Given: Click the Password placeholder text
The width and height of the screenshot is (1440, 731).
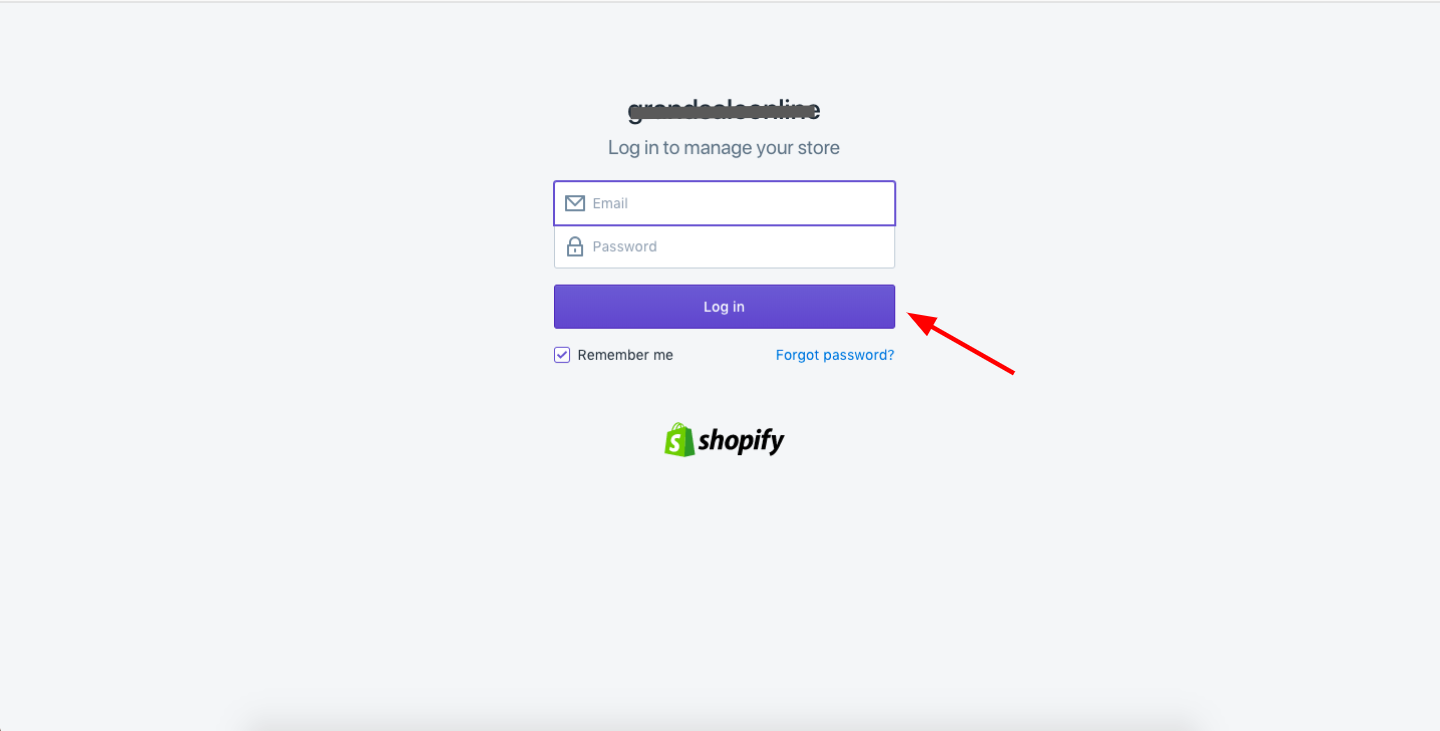Looking at the screenshot, I should 624,246.
